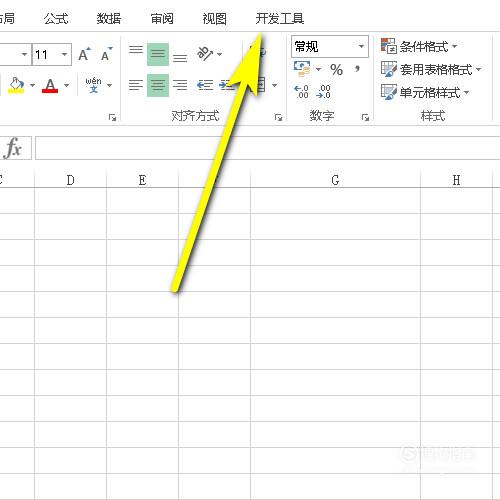Open the 常规 number format combo box

point(330,46)
